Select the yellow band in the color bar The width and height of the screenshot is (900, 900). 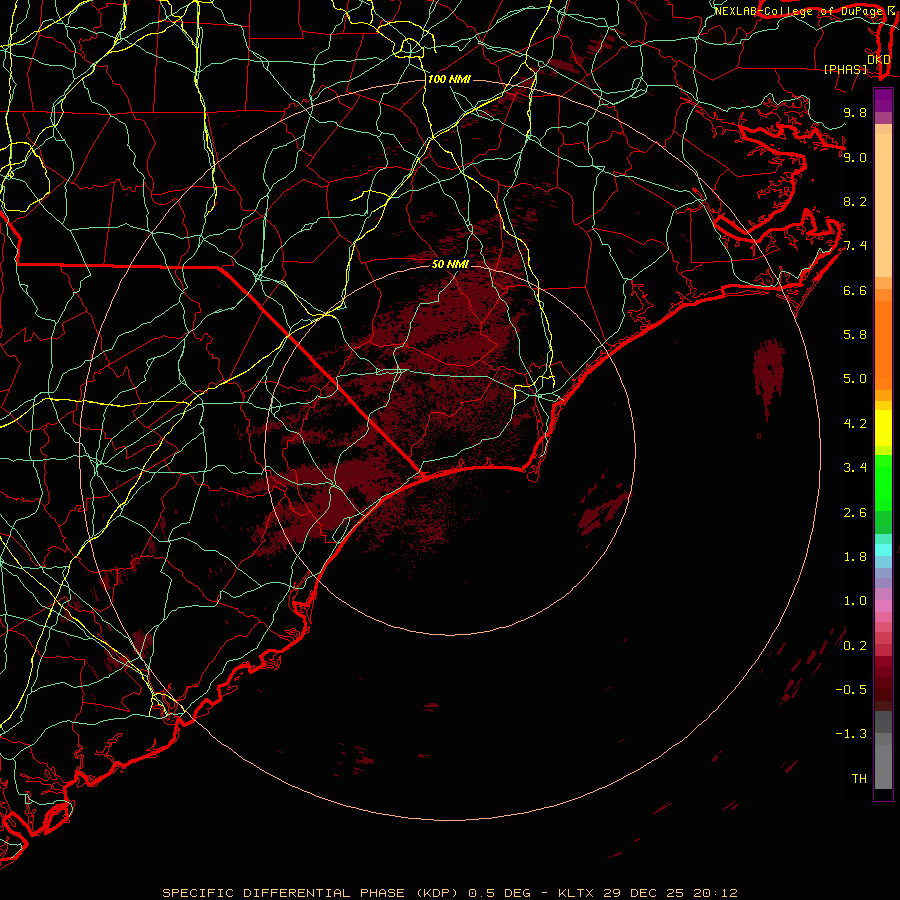point(883,428)
